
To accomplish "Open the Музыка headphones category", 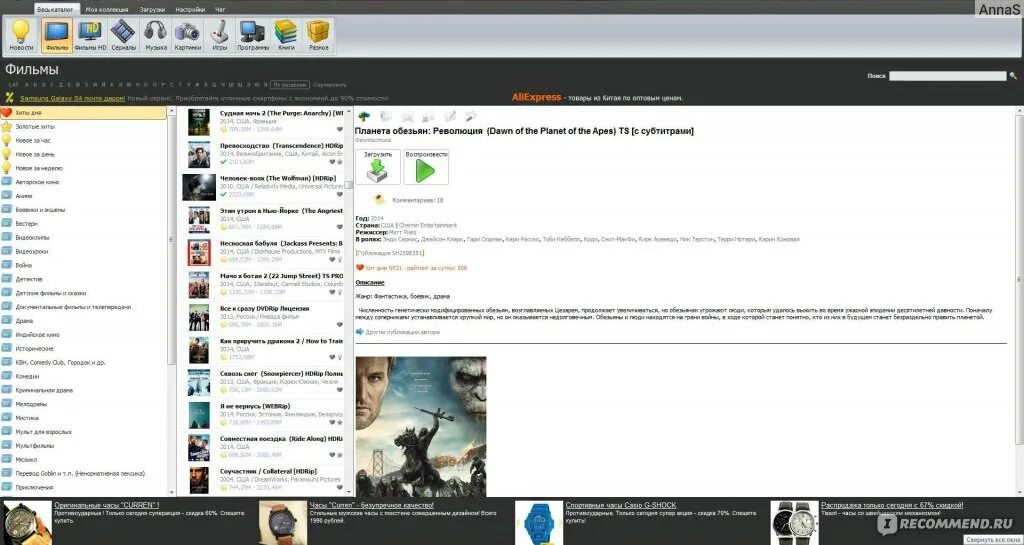I will tap(155, 35).
